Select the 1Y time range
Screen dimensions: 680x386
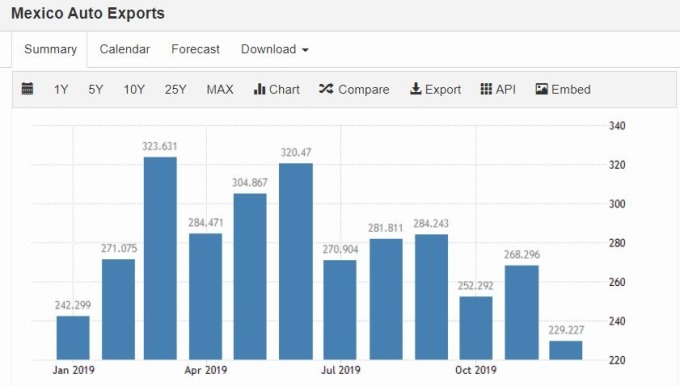pyautogui.click(x=61, y=90)
